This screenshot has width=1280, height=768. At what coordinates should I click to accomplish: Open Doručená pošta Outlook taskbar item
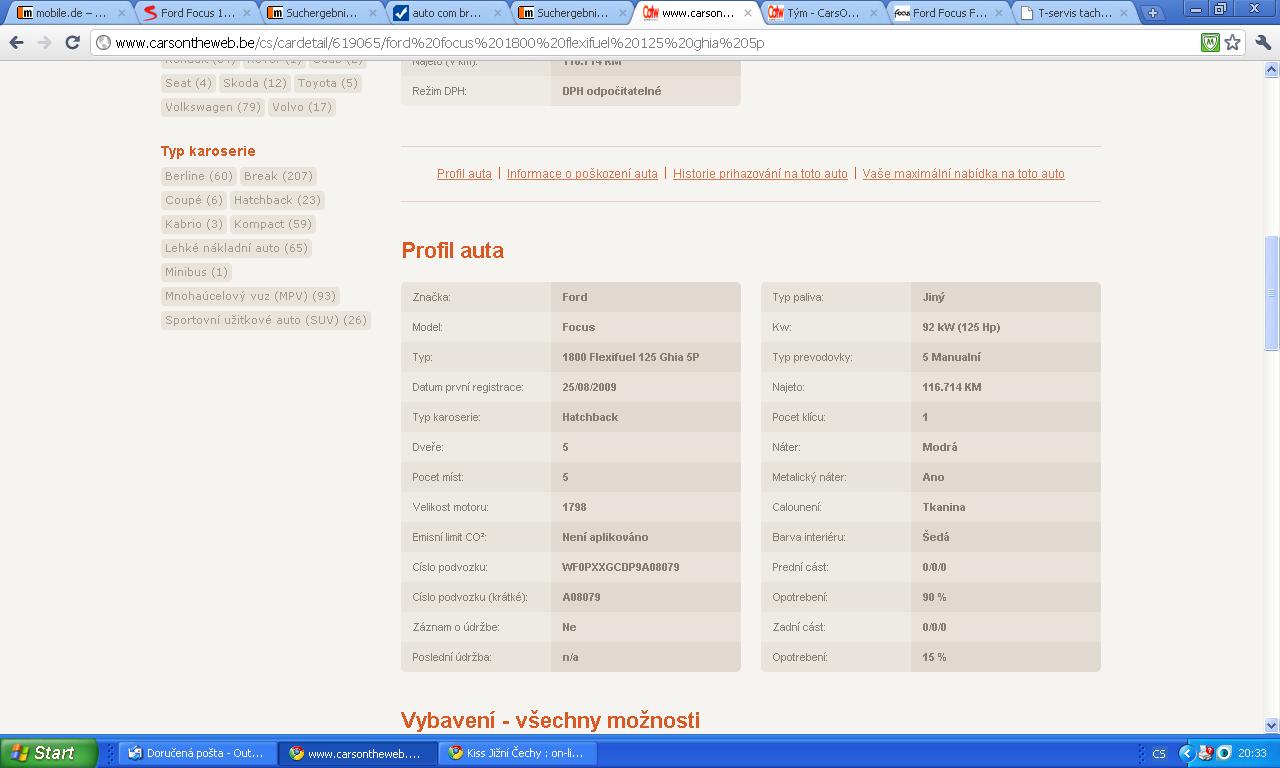click(x=197, y=753)
